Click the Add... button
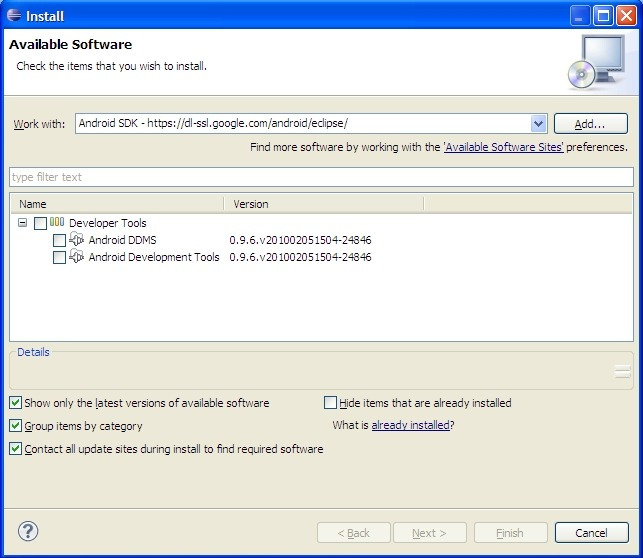Viewport: 643px width, 558px height. 591,124
